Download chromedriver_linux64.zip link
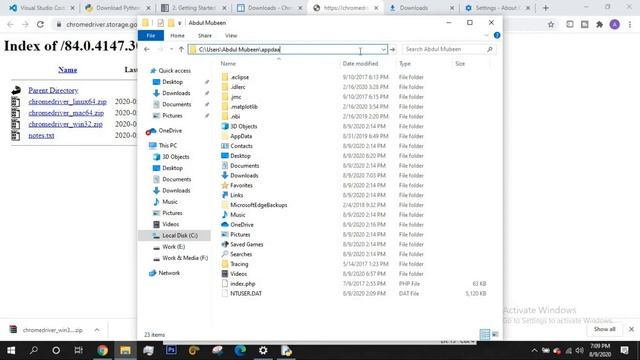640x360 pixels. pyautogui.click(x=67, y=102)
